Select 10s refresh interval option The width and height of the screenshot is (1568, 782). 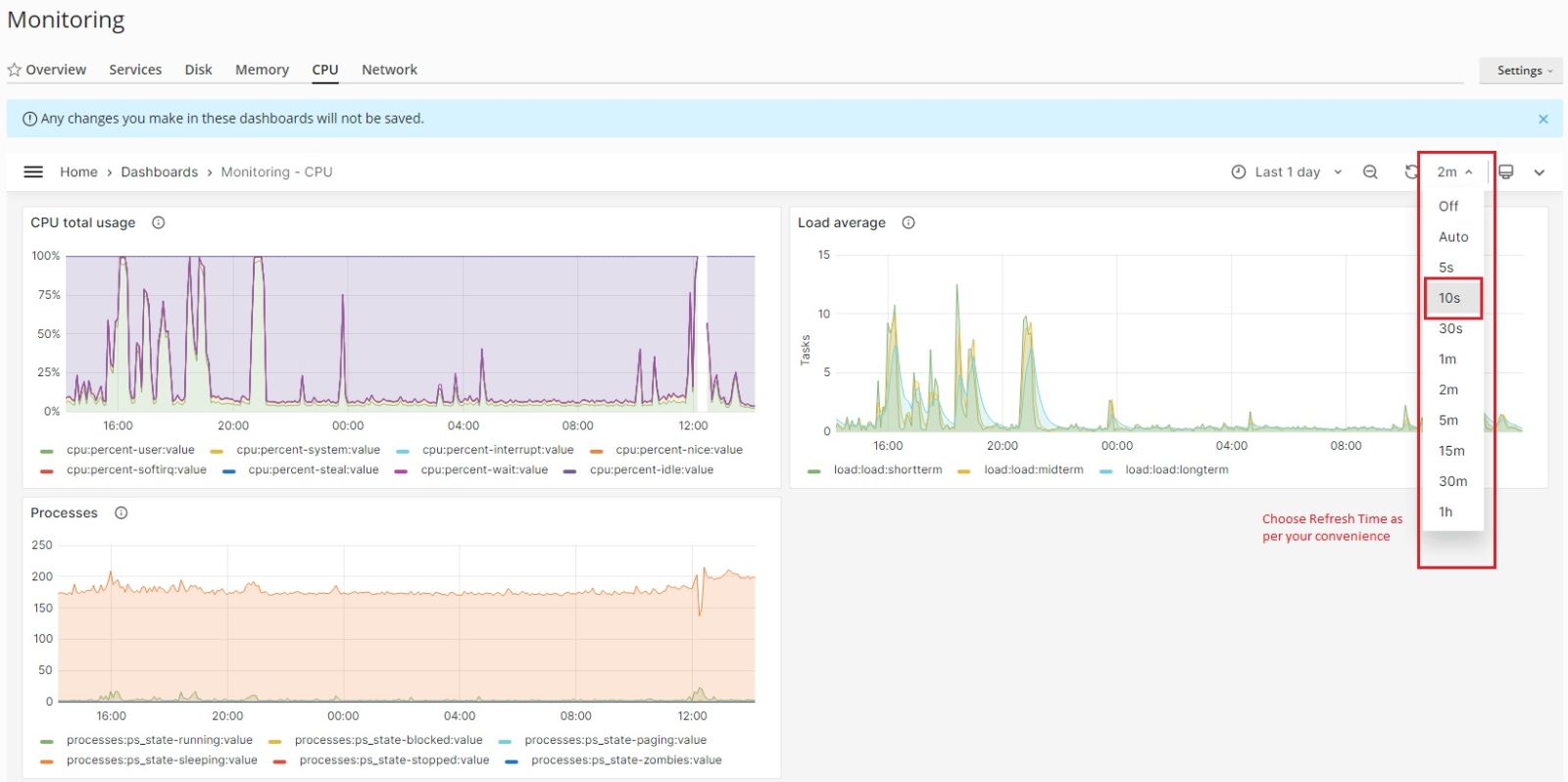(1449, 299)
